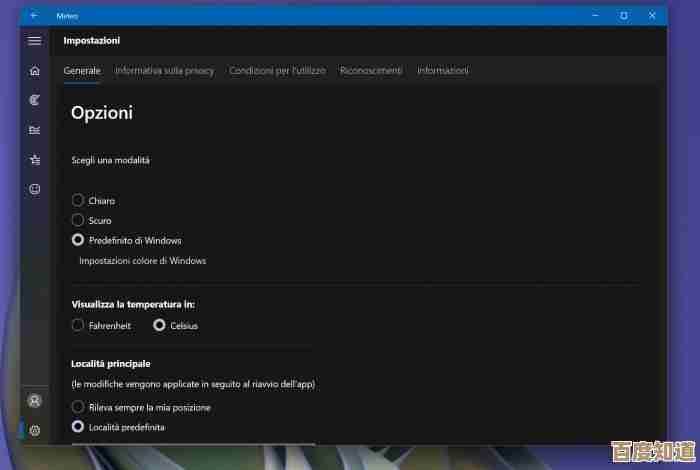700x470 pixels.
Task: Select the Località predefinita option
Action: [x=78, y=427]
